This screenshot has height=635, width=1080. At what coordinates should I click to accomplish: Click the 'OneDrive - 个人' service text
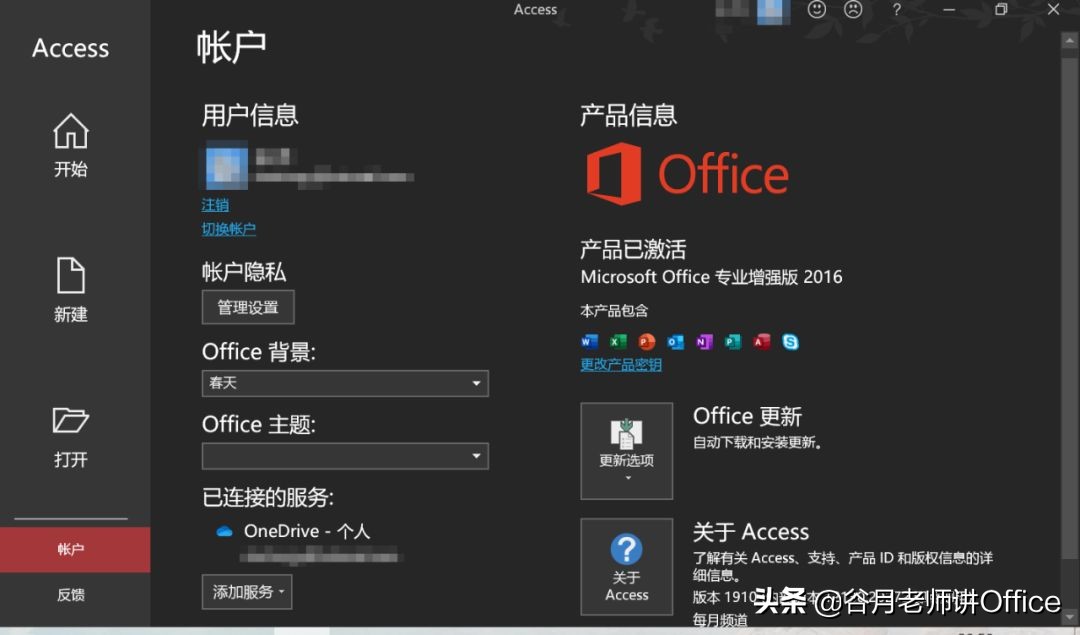(307, 531)
